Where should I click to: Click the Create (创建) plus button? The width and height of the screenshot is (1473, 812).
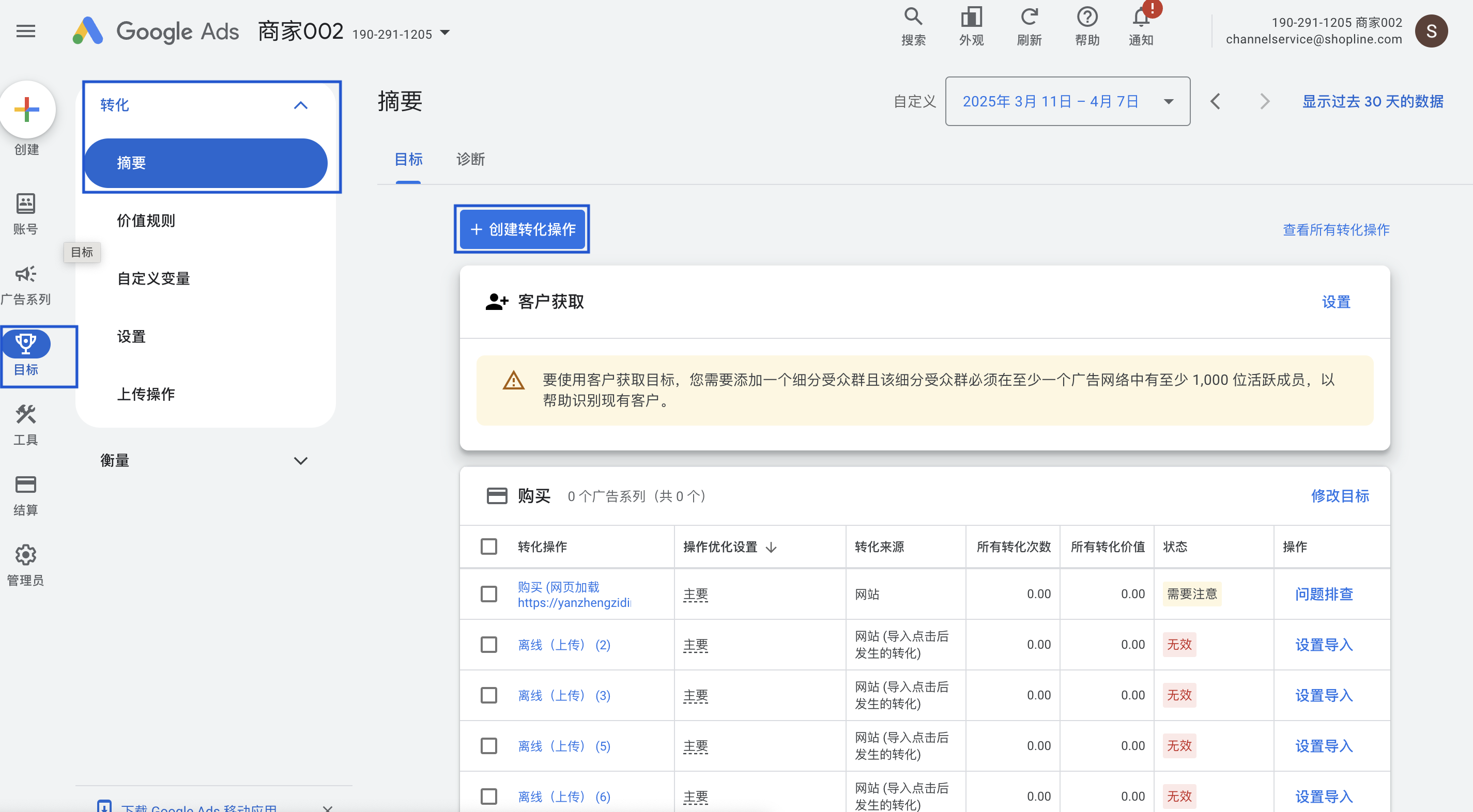coord(27,109)
